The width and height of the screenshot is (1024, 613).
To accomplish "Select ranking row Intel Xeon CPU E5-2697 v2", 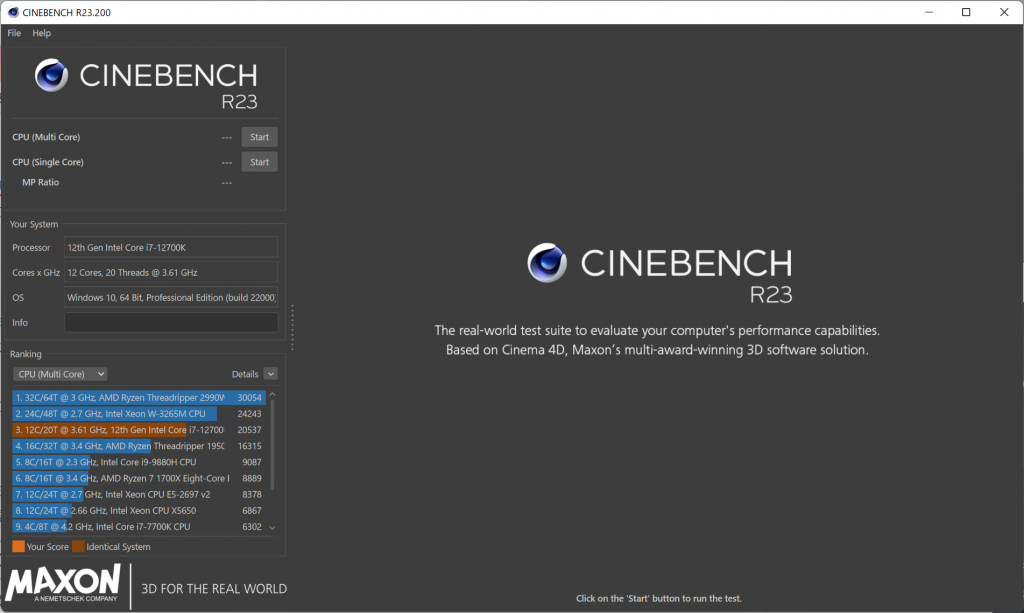I will pyautogui.click(x=138, y=494).
